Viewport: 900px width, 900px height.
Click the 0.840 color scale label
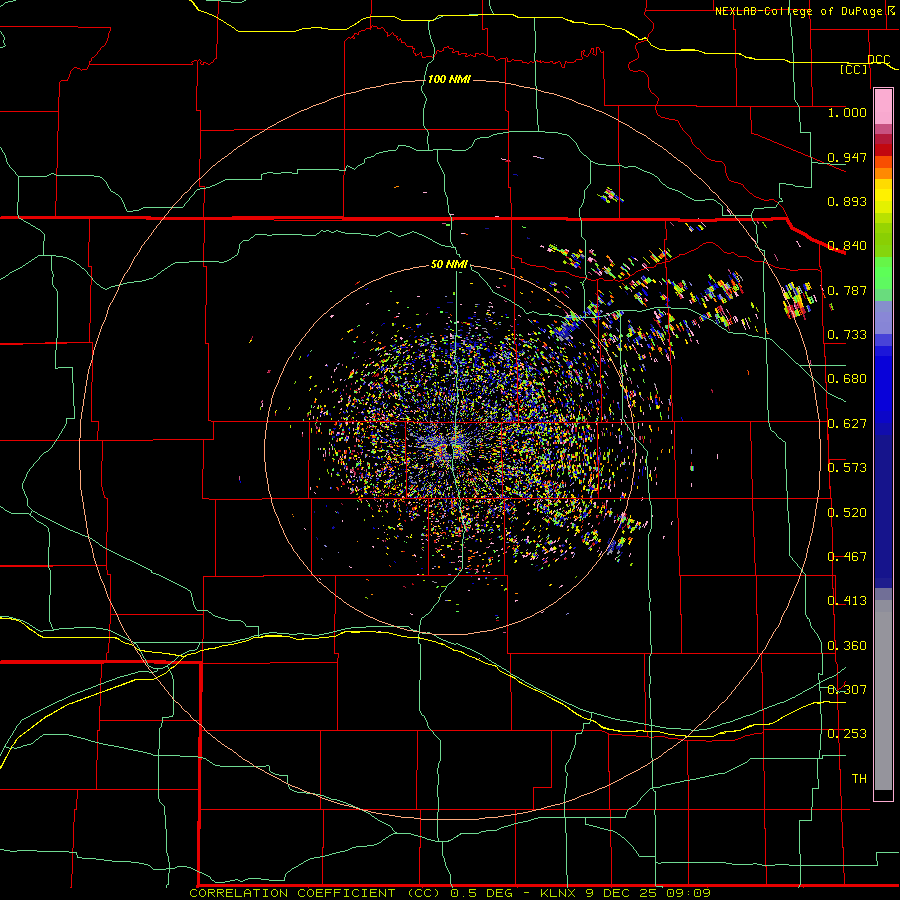tap(847, 246)
